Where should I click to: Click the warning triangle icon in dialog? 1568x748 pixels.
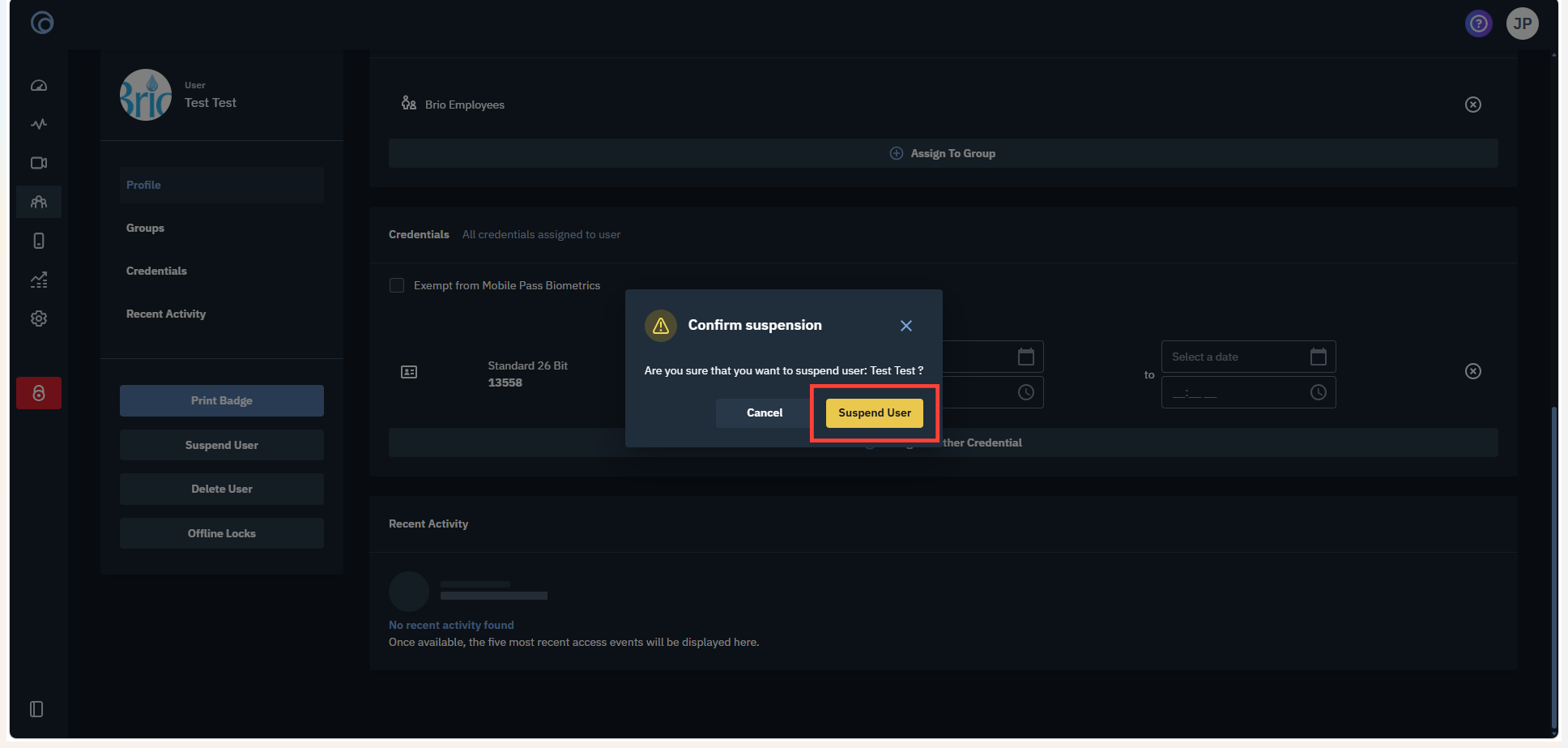[x=661, y=326]
